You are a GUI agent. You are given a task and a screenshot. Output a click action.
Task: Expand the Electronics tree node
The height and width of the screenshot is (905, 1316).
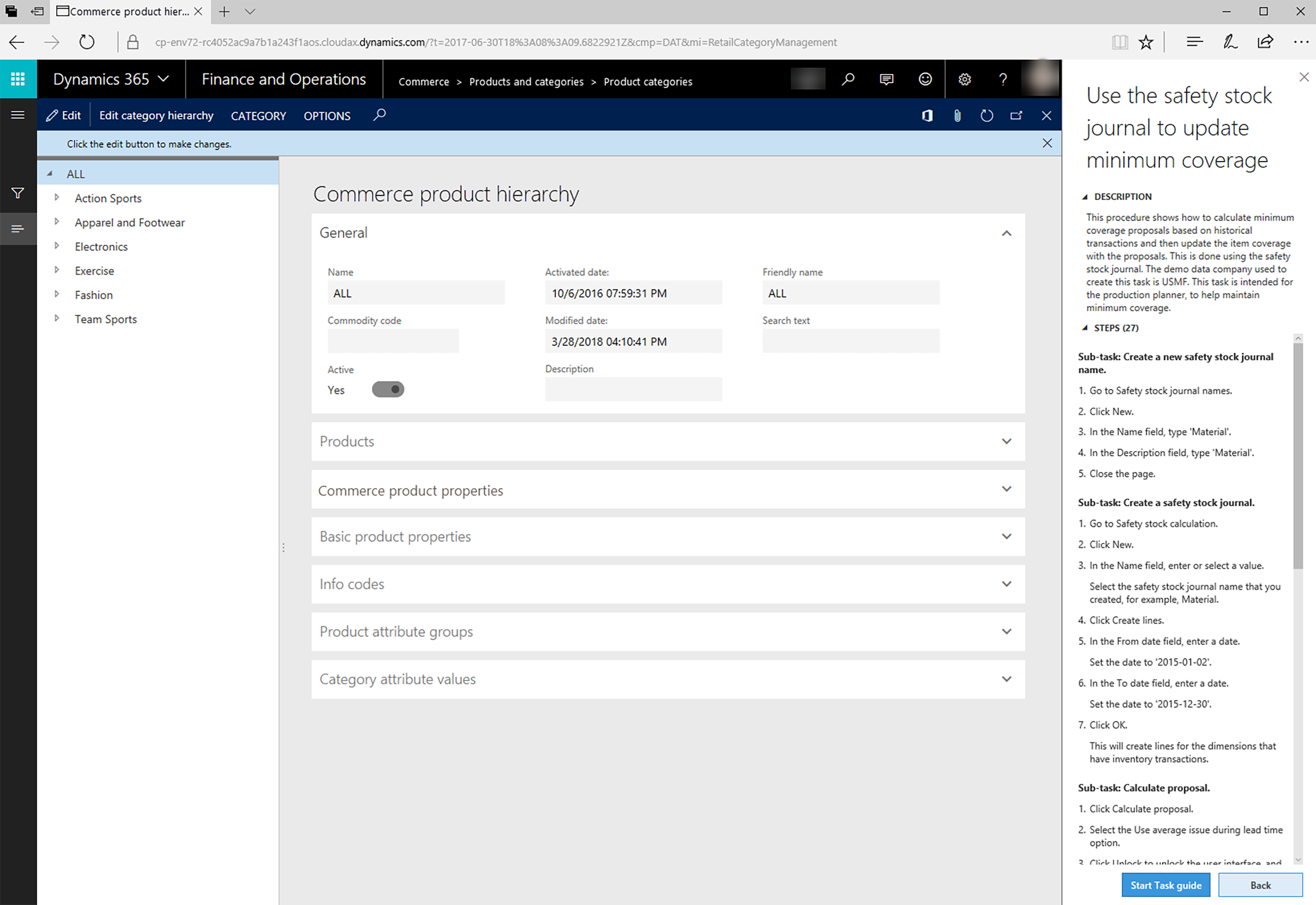57,246
